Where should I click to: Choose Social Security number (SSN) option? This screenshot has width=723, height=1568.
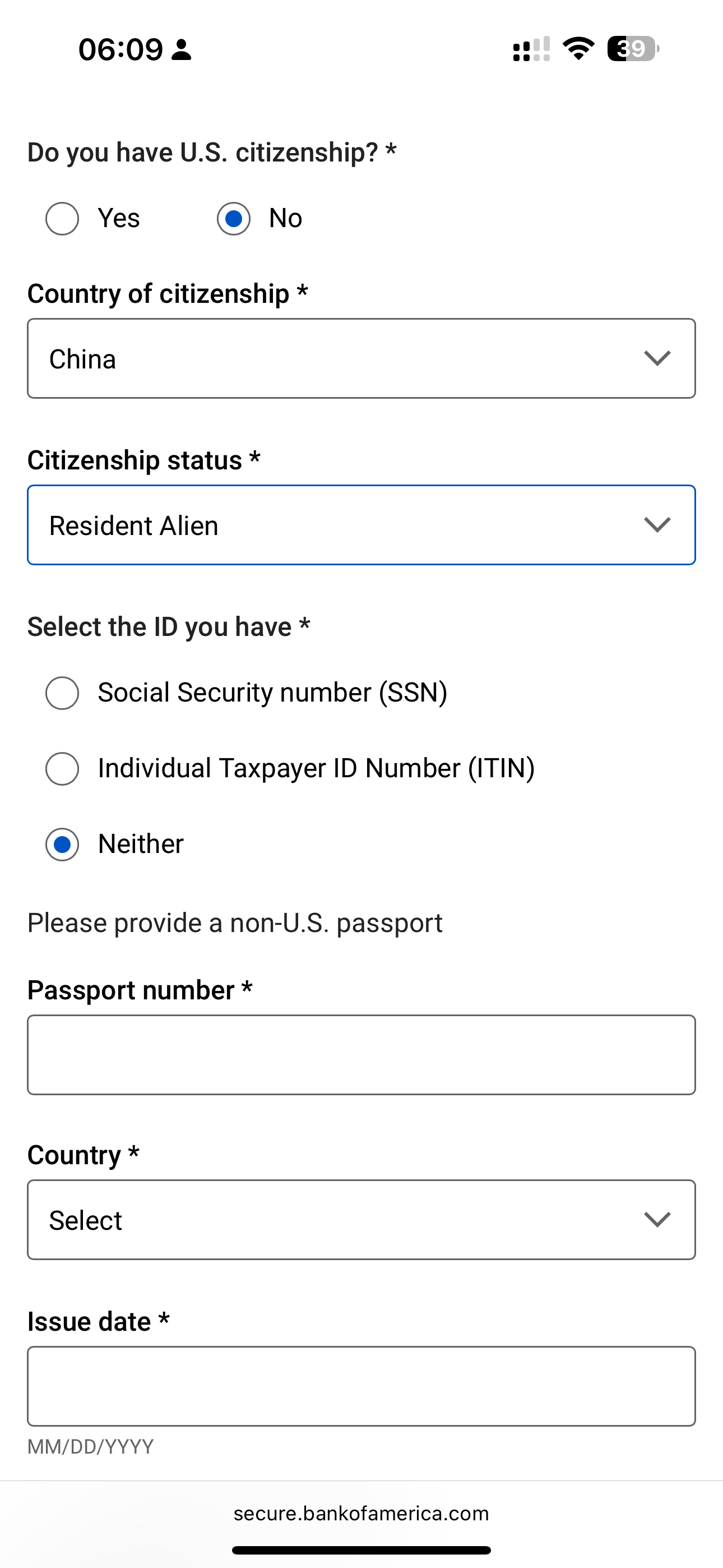pos(63,693)
